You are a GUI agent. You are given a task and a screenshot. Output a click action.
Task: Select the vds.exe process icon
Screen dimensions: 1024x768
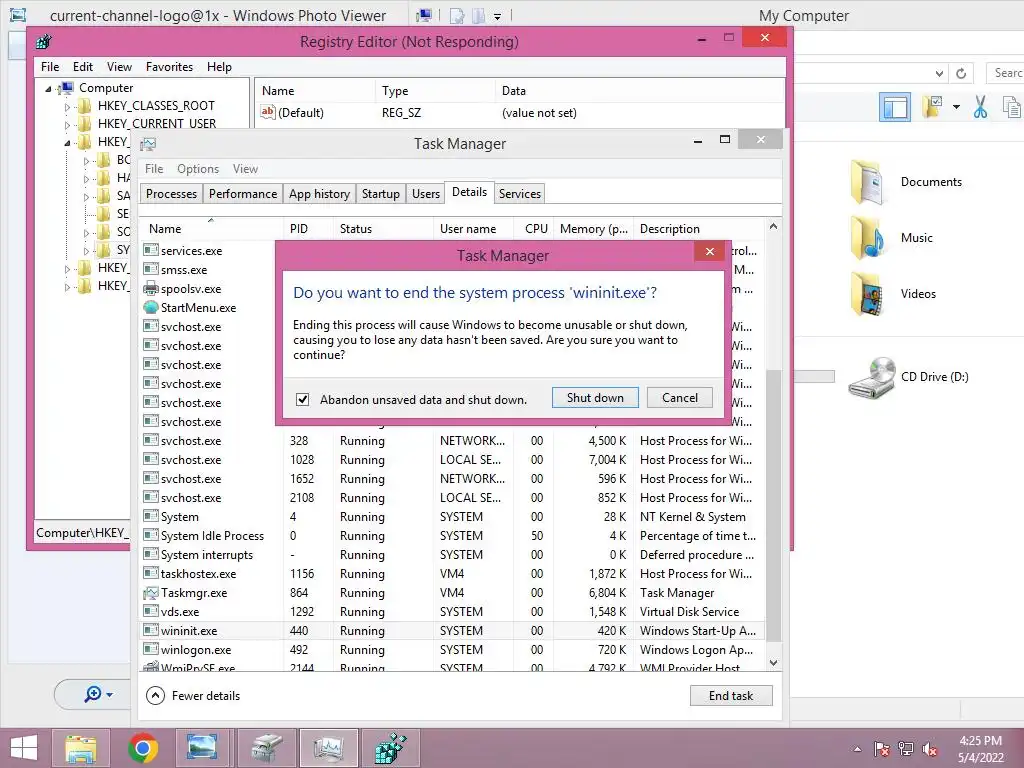151,611
